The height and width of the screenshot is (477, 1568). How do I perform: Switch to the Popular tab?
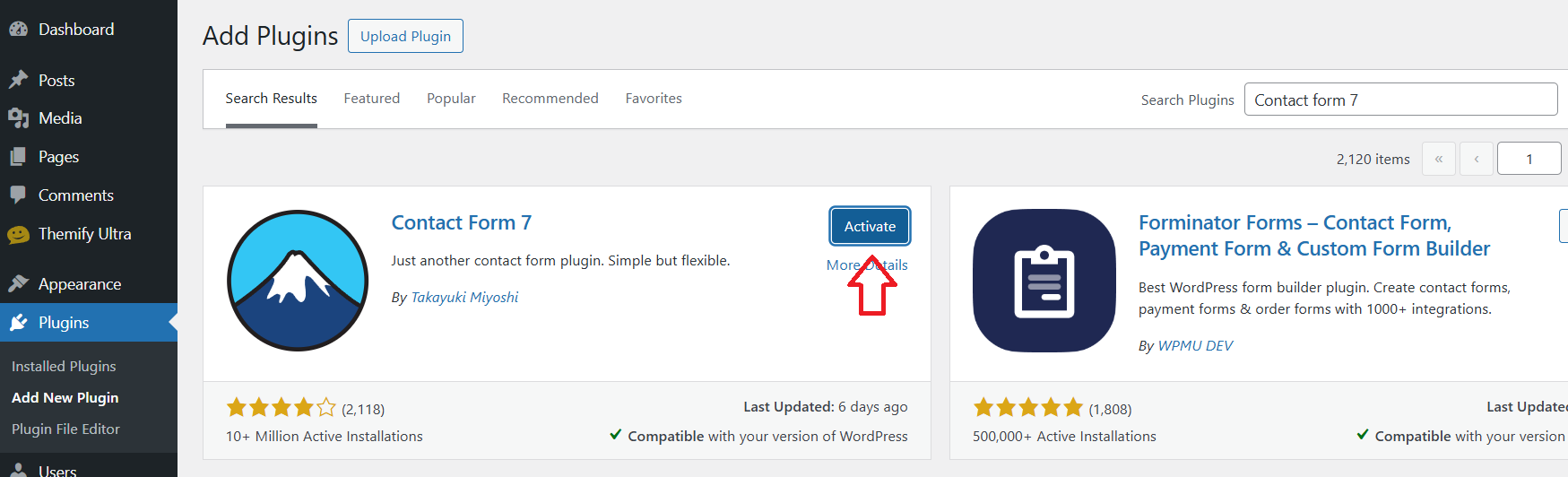(x=451, y=99)
